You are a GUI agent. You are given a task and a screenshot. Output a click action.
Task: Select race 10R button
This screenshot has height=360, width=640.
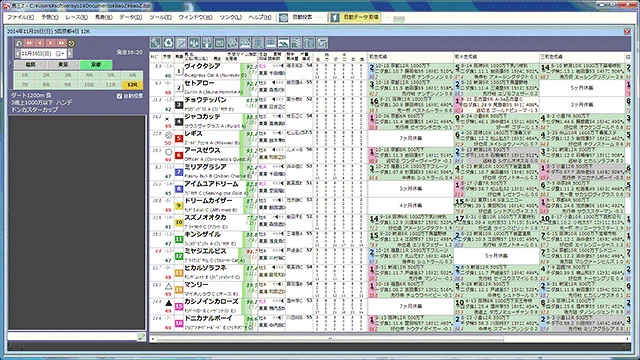point(89,84)
